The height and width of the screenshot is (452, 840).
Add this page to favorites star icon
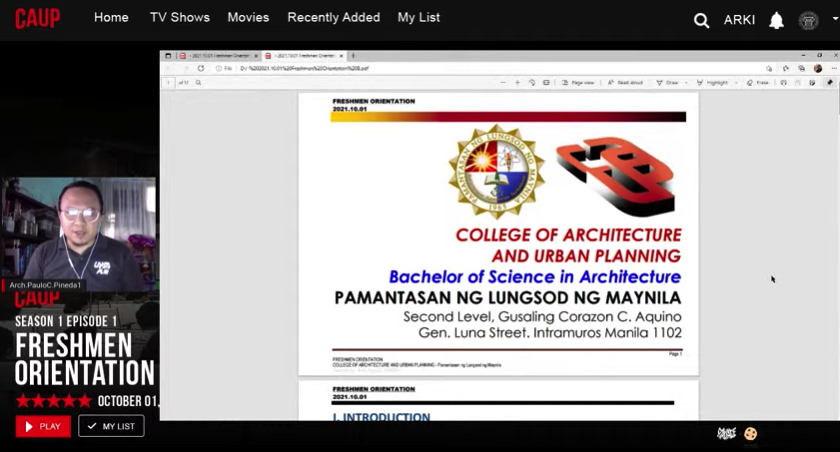click(x=769, y=69)
